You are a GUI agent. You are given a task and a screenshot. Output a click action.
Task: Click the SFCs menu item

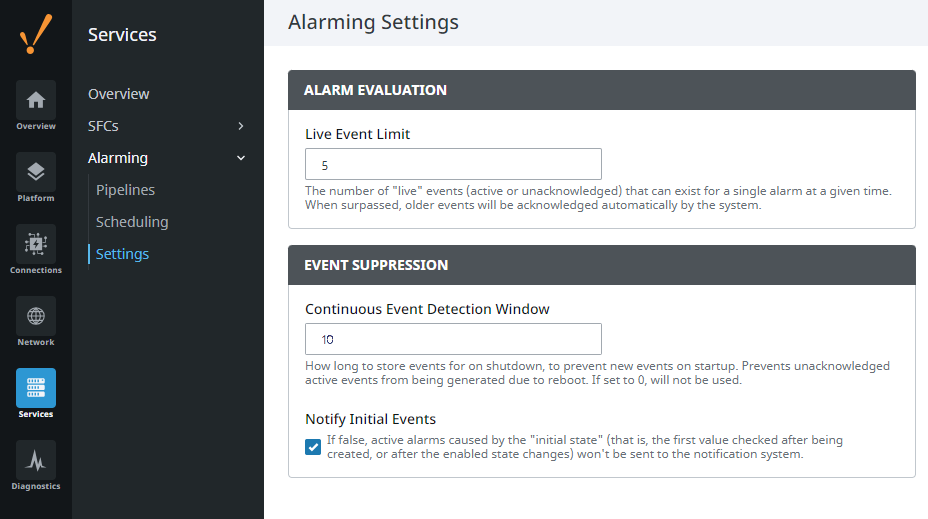[103, 126]
